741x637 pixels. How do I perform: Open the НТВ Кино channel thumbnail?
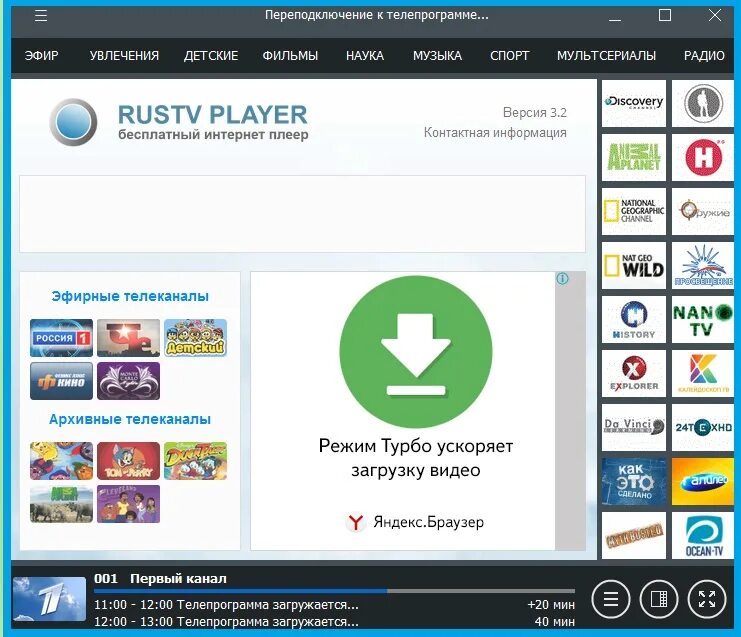pyautogui.click(x=61, y=381)
